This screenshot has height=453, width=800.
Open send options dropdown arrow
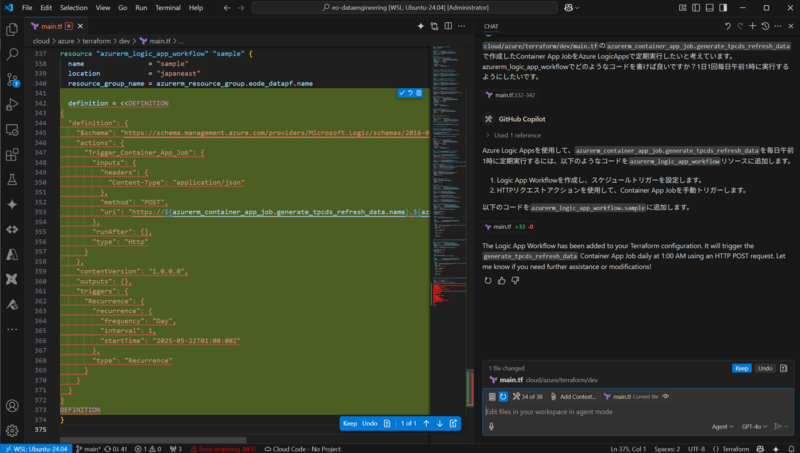pyautogui.click(x=787, y=426)
